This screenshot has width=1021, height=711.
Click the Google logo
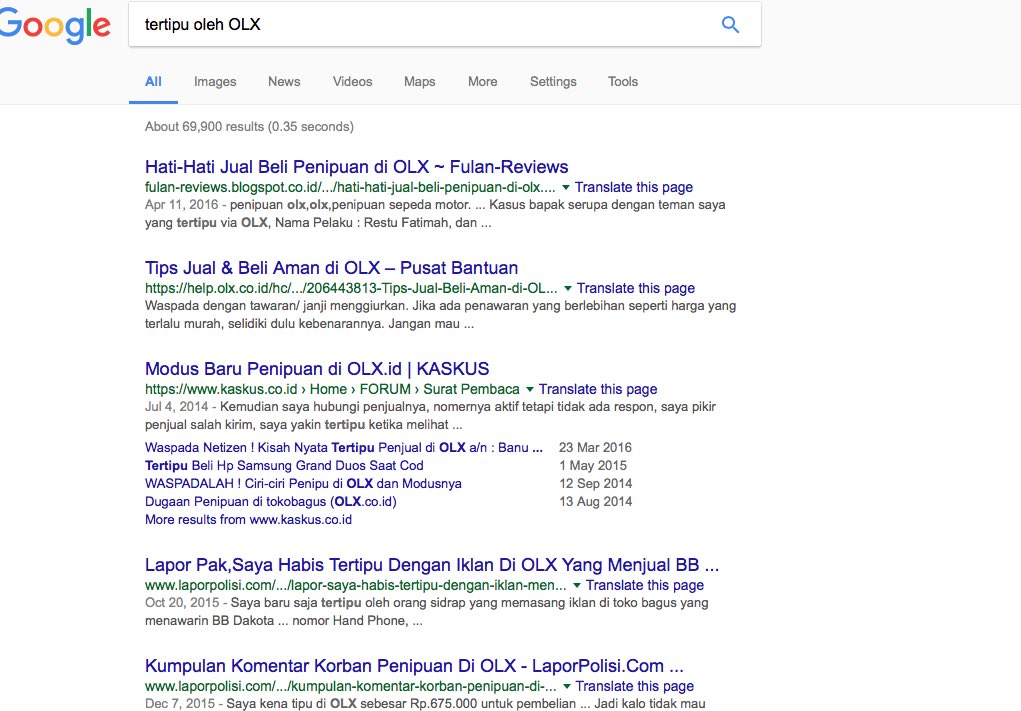coord(55,26)
